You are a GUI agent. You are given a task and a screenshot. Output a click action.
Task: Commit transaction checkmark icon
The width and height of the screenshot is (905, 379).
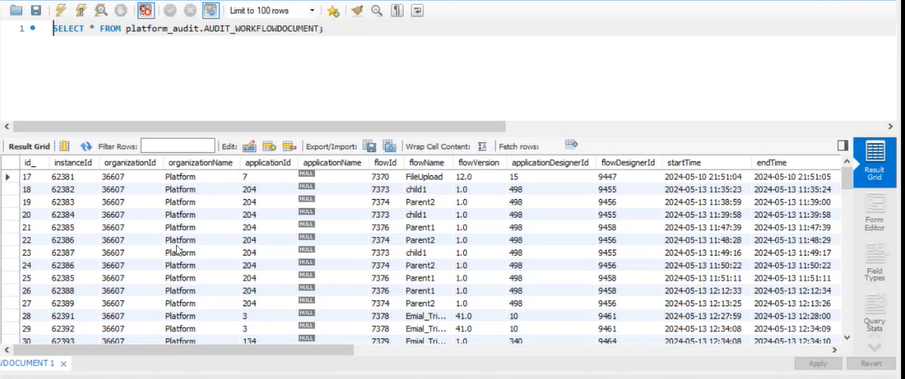click(x=170, y=10)
